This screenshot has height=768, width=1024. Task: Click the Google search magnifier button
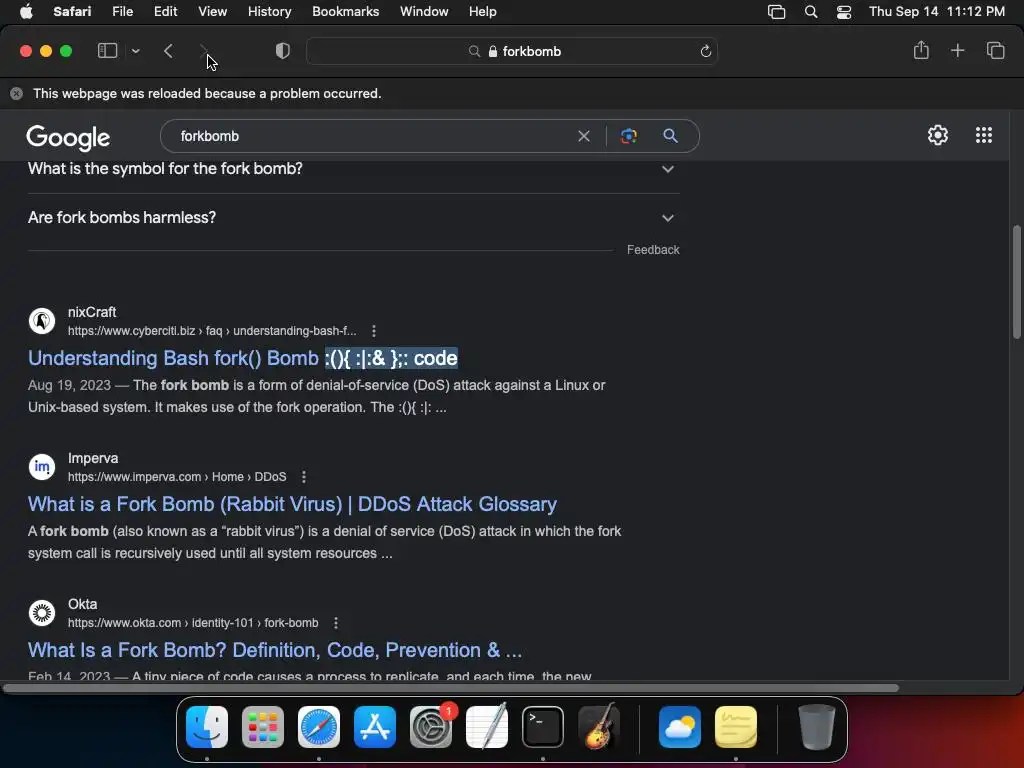pos(670,136)
